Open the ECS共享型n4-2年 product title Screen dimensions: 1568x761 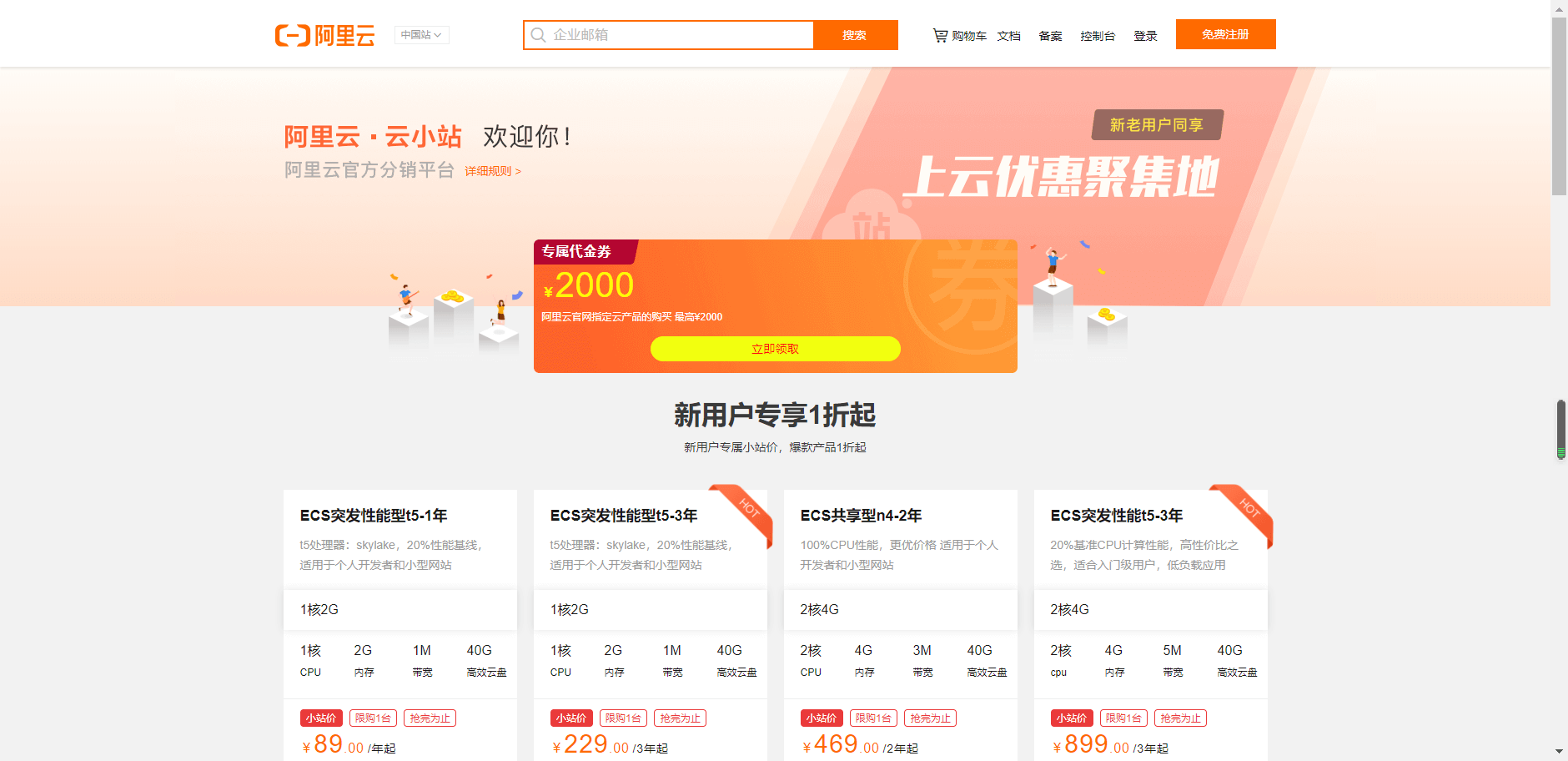(x=861, y=516)
